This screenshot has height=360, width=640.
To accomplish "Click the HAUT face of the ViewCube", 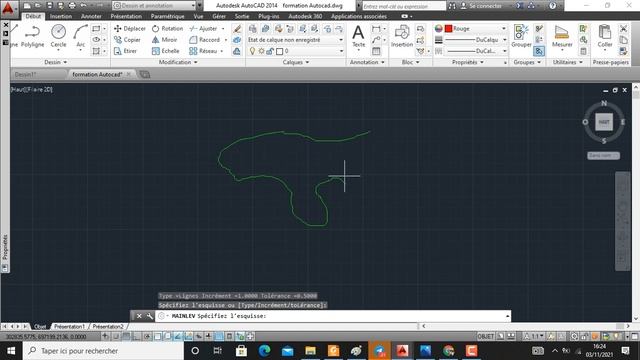I will [604, 122].
